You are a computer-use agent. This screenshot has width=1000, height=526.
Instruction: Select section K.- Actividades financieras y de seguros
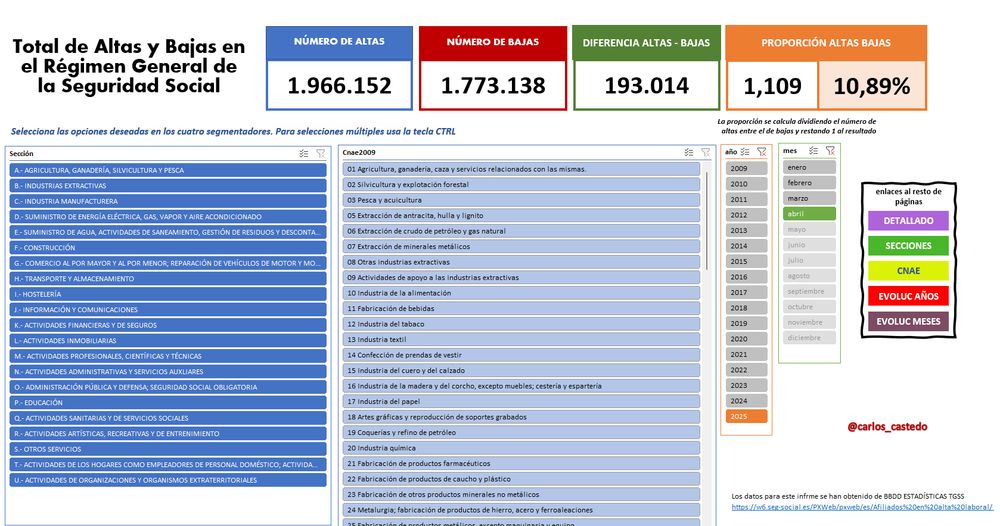(x=168, y=325)
